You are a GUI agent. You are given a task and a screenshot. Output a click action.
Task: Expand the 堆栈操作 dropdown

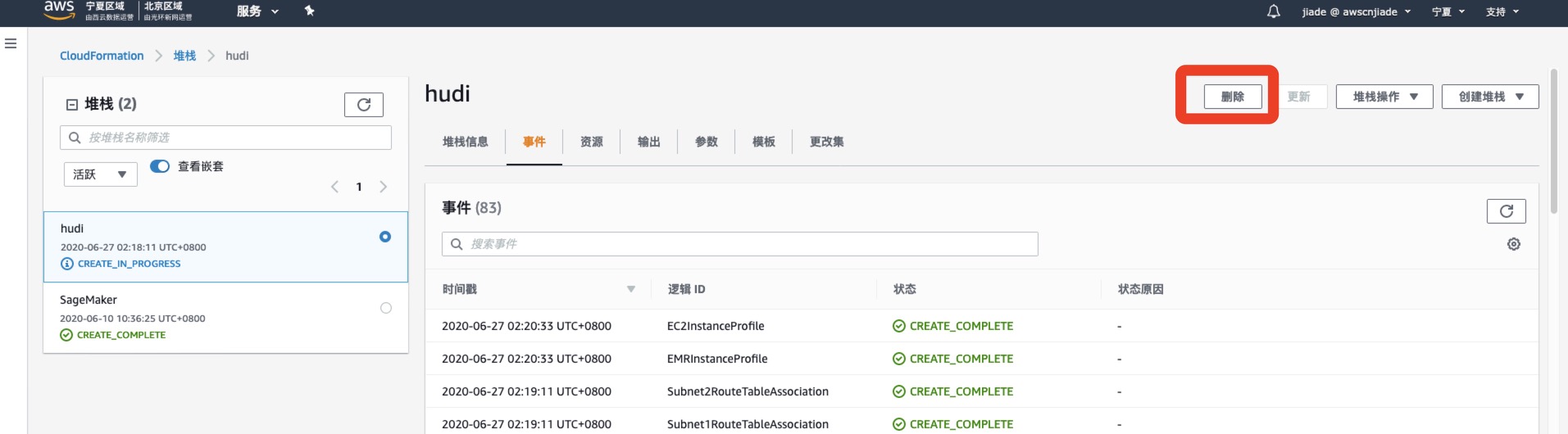tap(1384, 97)
